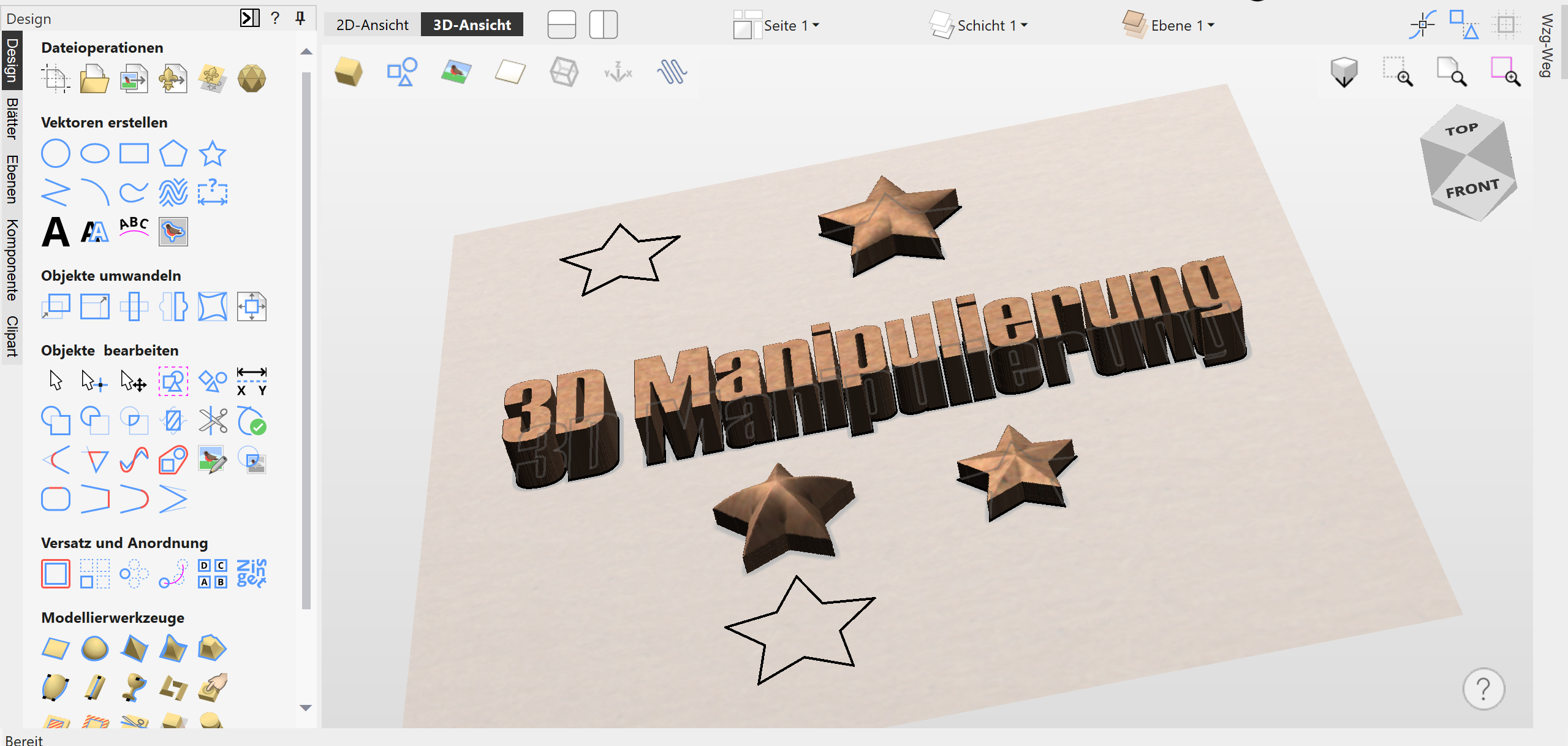Select the polyline drawing tool
The width and height of the screenshot is (1568, 746).
56,192
